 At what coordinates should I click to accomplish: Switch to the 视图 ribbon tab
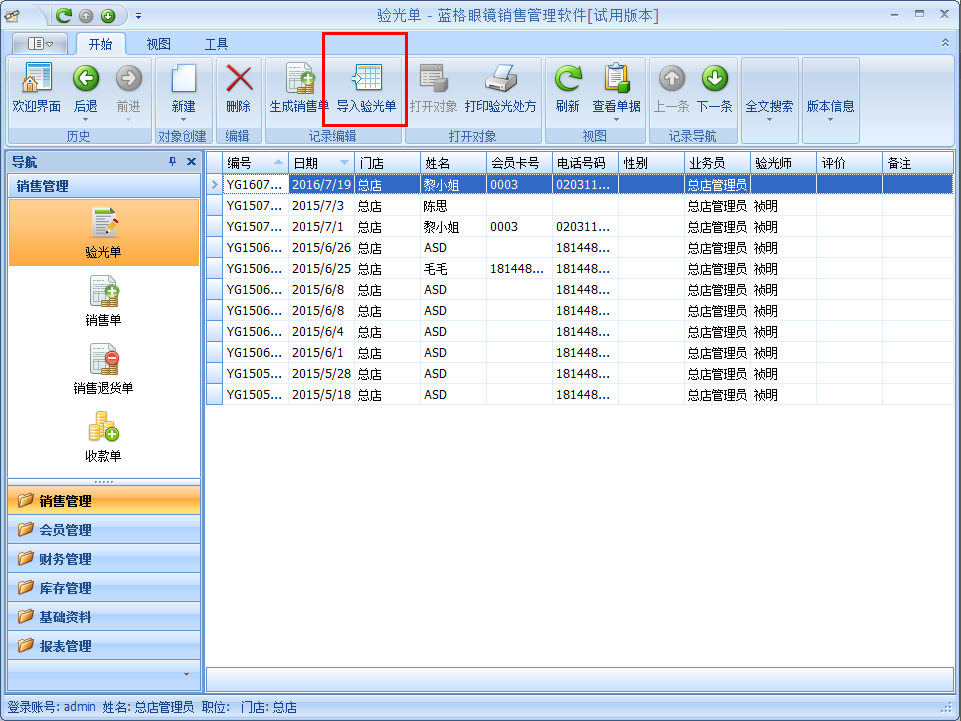(158, 44)
